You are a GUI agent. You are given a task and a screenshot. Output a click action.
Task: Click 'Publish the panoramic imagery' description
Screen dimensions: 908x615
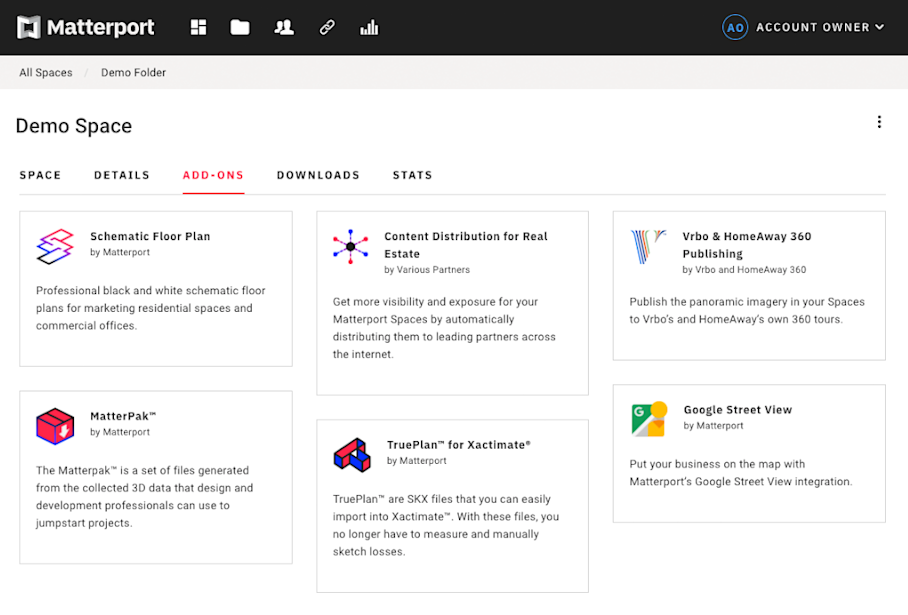[747, 310]
